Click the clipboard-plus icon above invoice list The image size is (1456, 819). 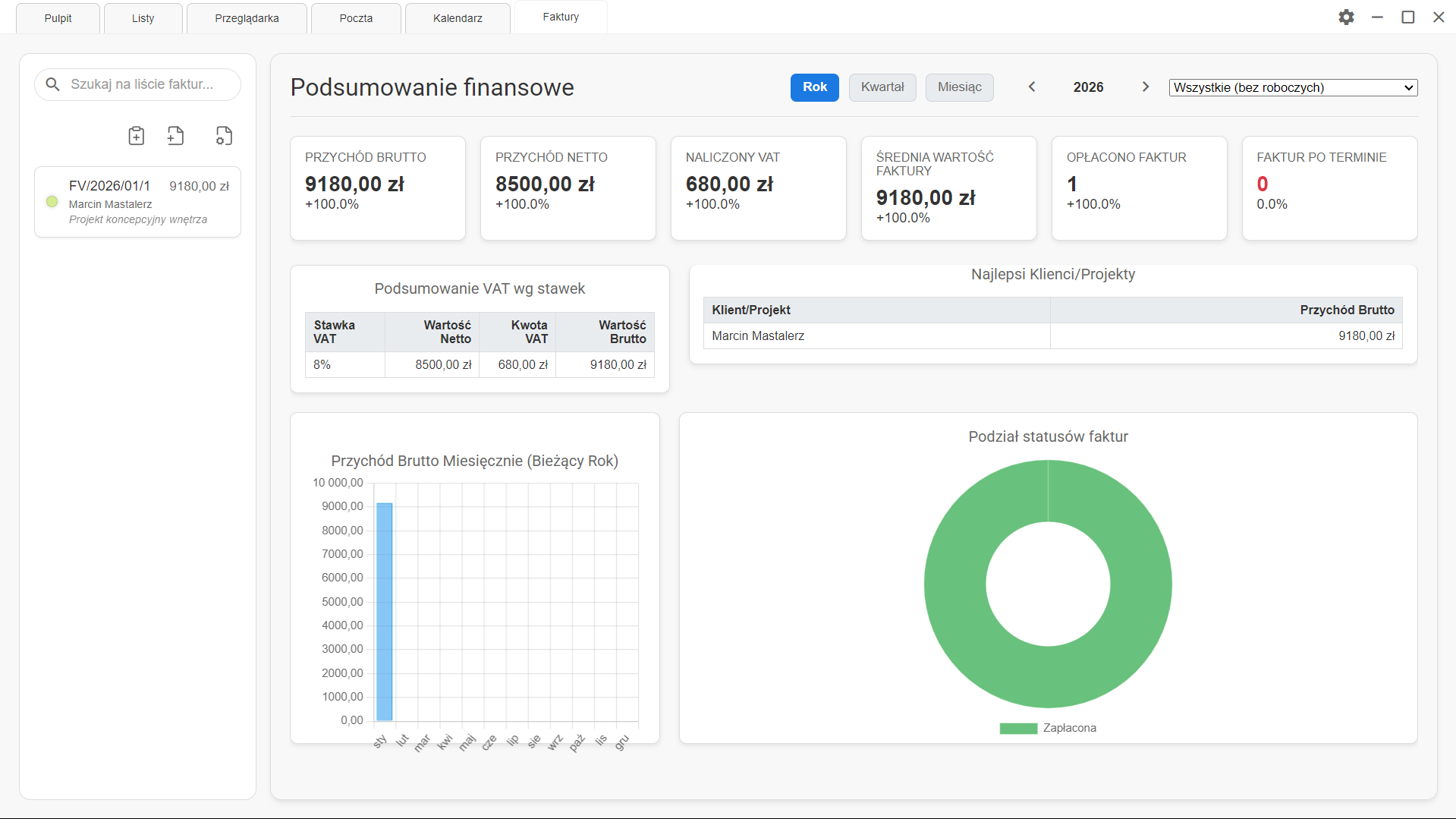point(136,136)
